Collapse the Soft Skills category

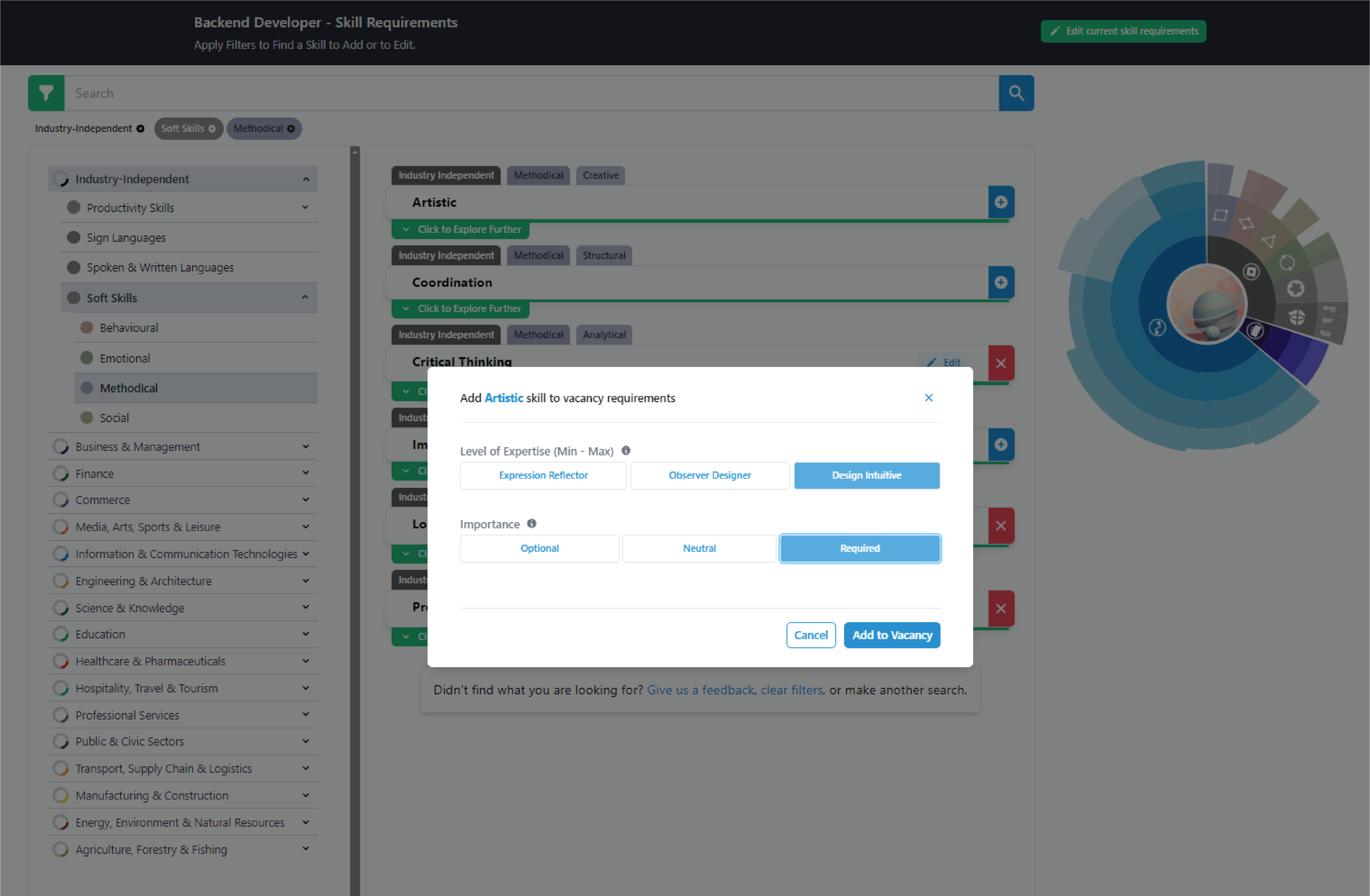[x=305, y=298]
